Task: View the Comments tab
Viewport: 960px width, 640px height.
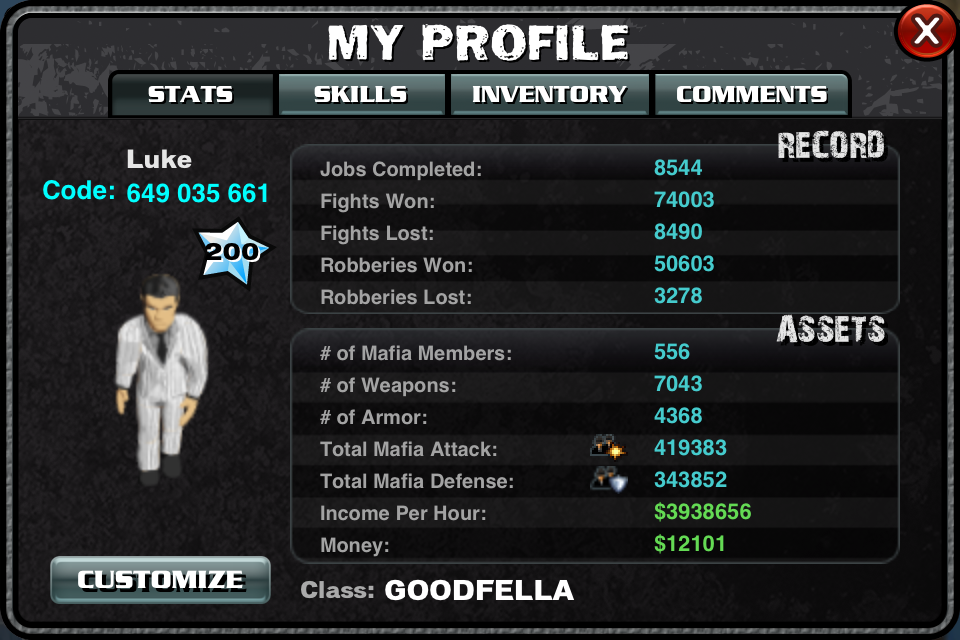Action: point(752,94)
